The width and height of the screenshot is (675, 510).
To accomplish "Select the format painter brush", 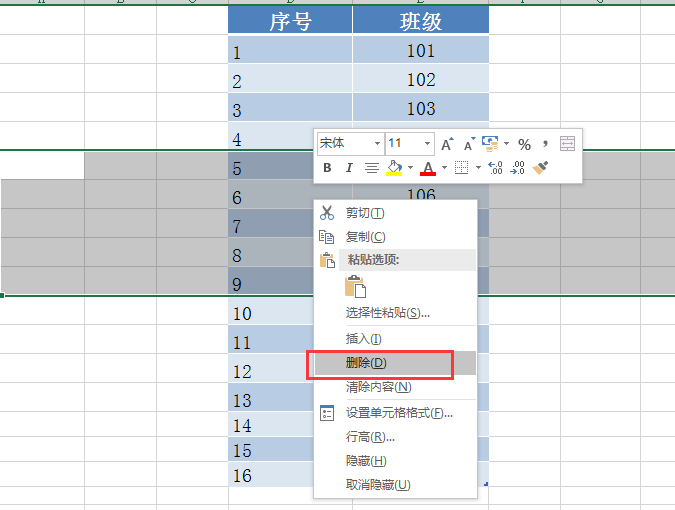I will (x=540, y=167).
